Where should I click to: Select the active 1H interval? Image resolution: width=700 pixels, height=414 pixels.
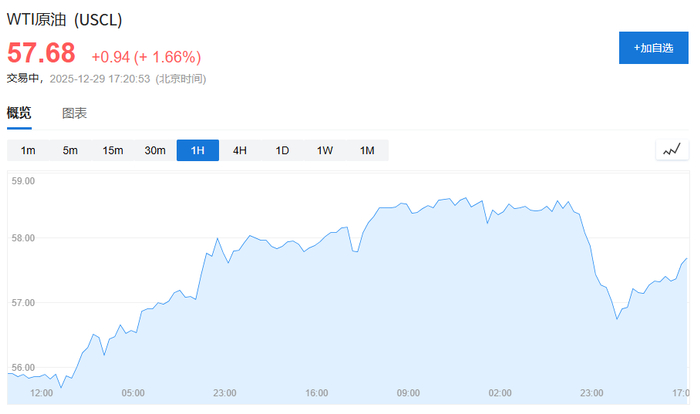point(198,151)
